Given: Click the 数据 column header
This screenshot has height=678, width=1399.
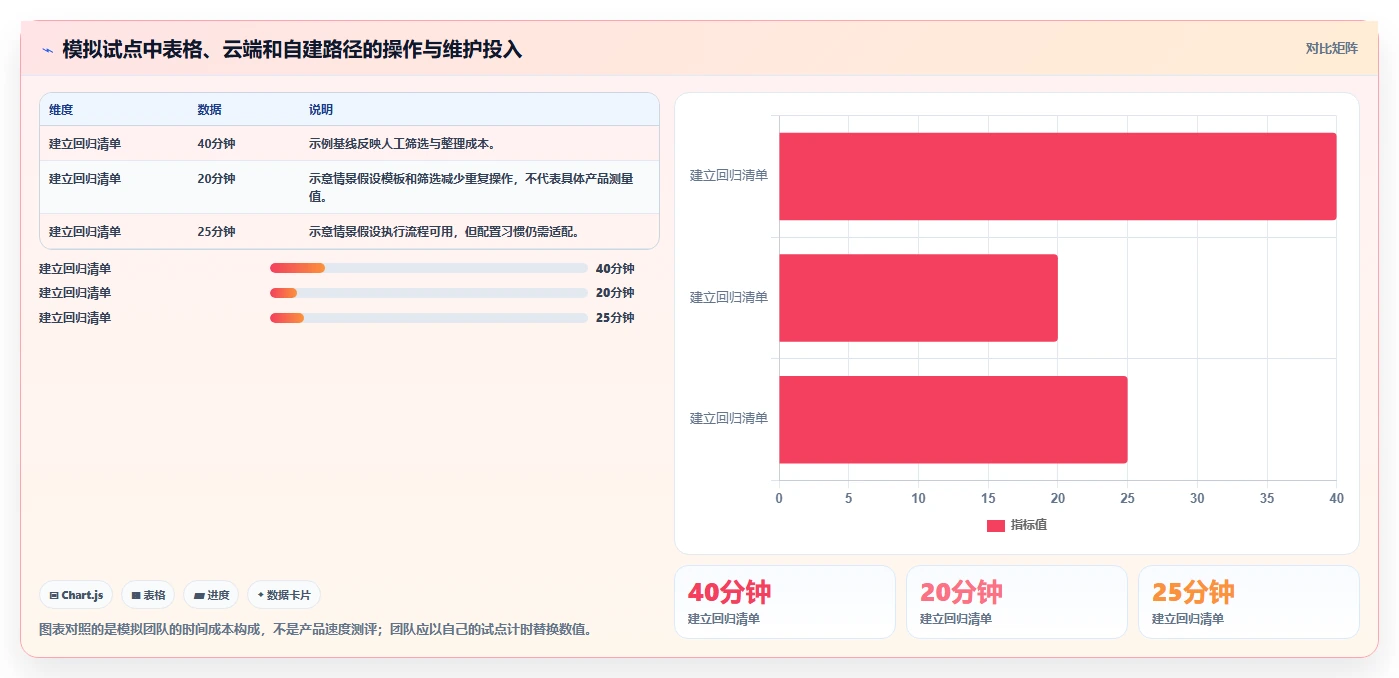Looking at the screenshot, I should [x=210, y=110].
